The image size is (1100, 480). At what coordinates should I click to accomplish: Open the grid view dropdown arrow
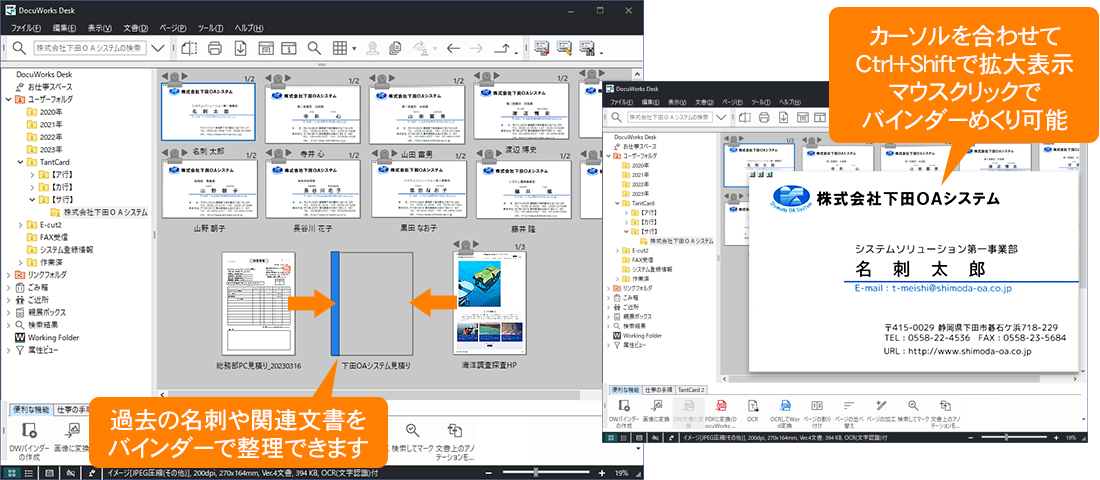(354, 49)
